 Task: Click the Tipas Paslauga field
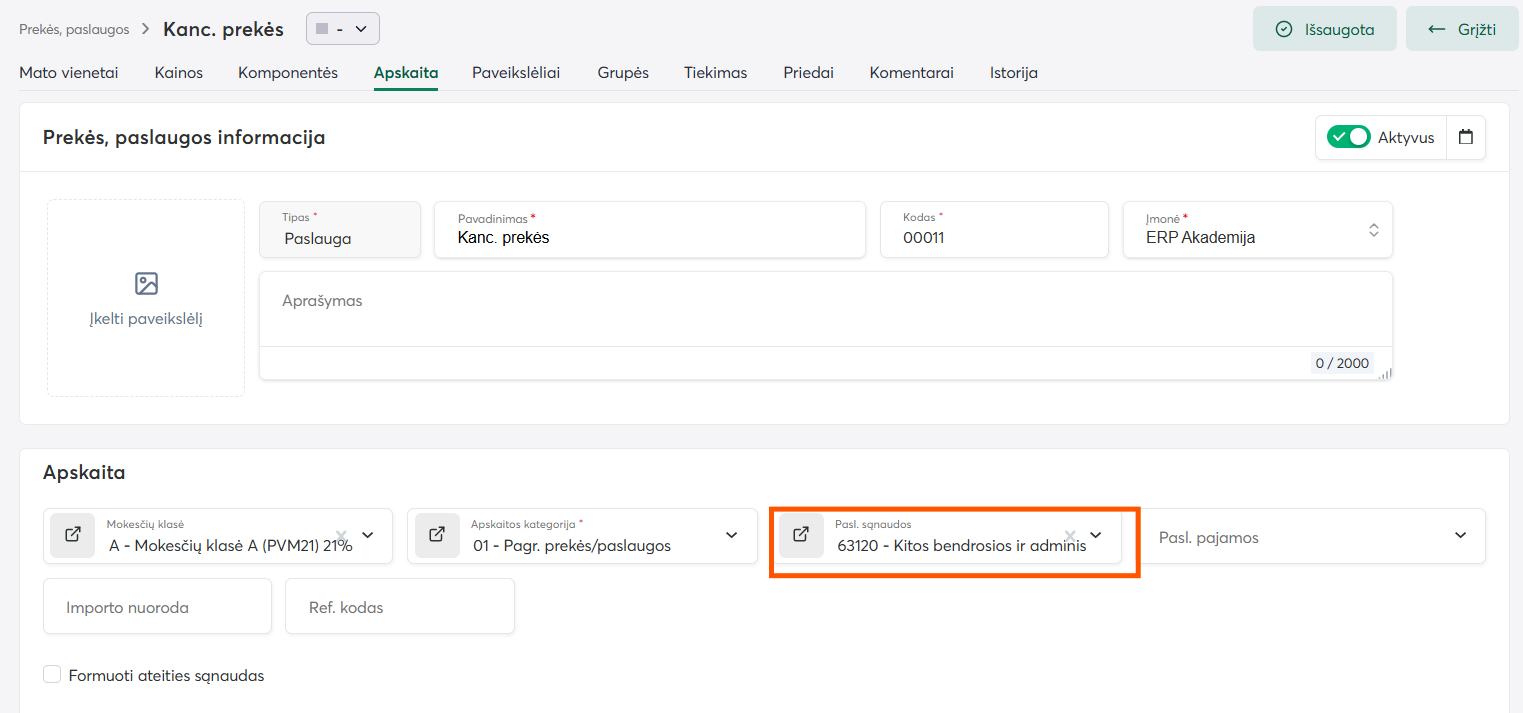340,229
